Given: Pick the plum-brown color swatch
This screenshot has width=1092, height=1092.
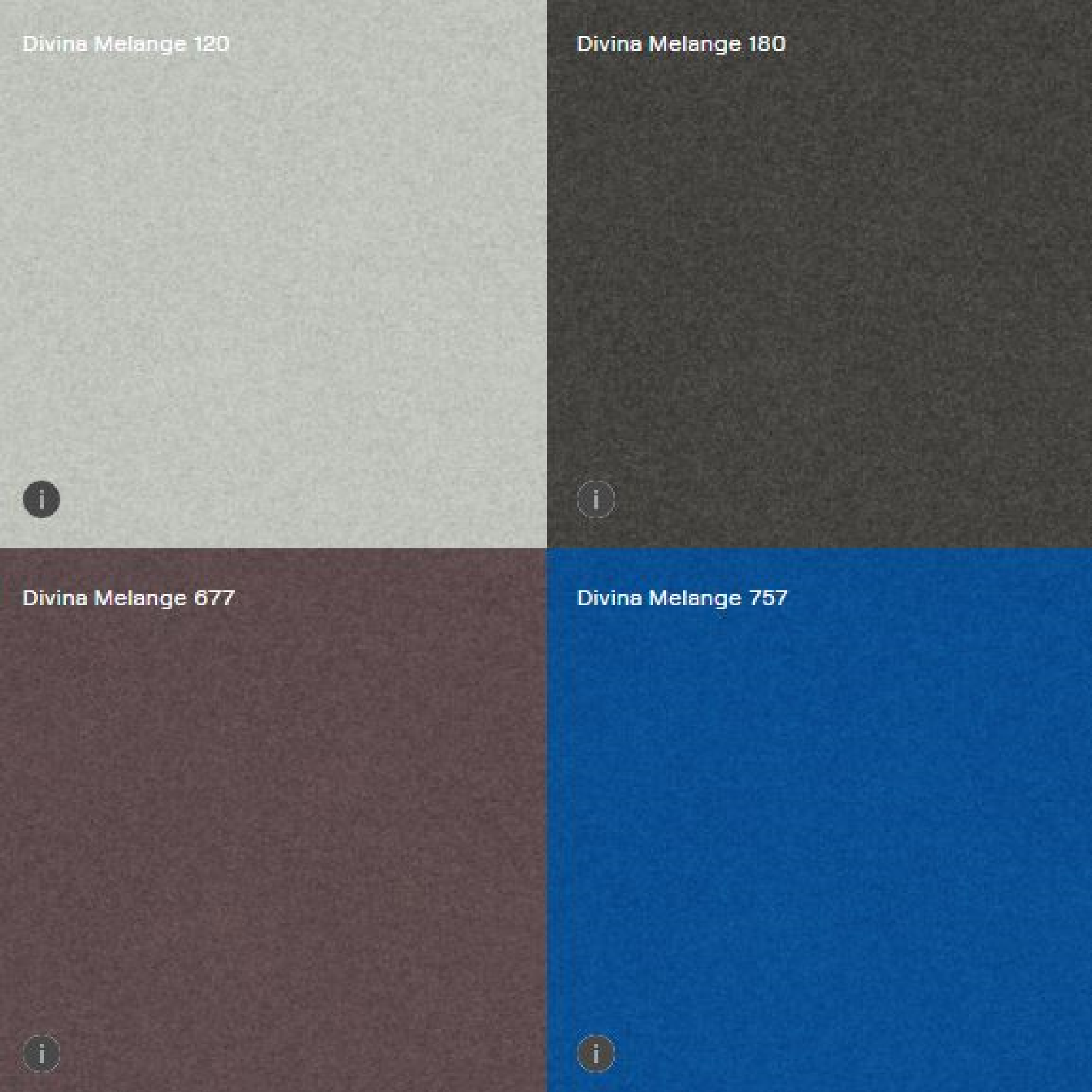Looking at the screenshot, I should pyautogui.click(x=273, y=819).
